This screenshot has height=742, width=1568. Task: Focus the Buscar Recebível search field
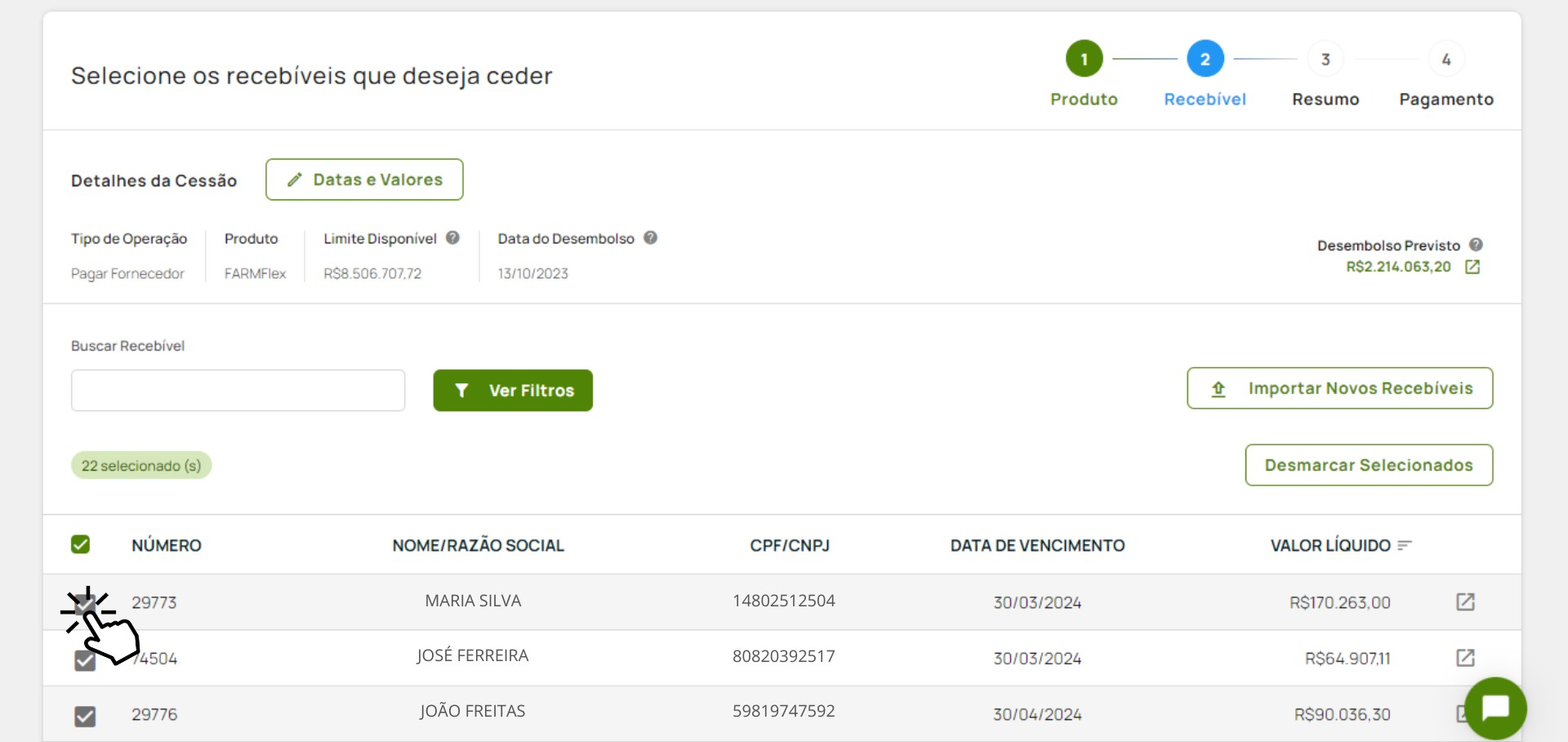coord(238,391)
